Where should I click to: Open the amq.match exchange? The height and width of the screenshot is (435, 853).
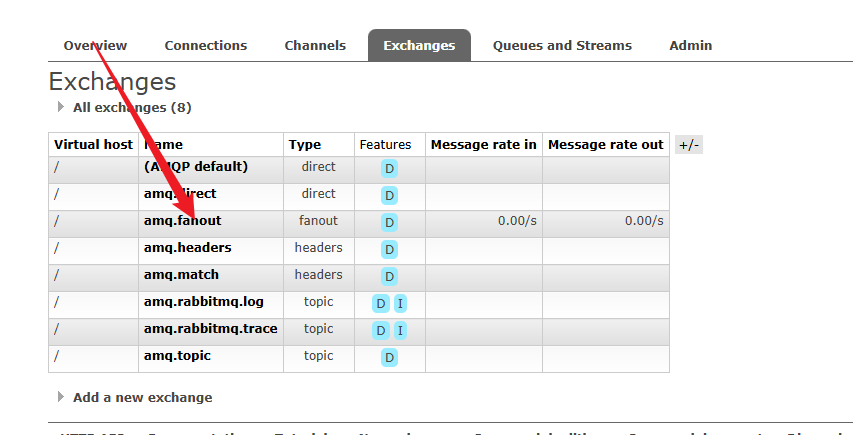coord(181,275)
